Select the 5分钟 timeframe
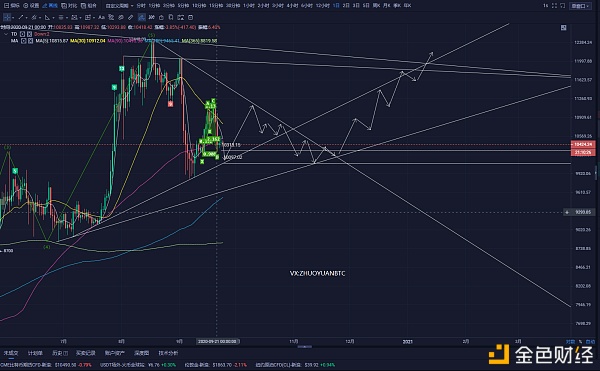 tap(183, 6)
